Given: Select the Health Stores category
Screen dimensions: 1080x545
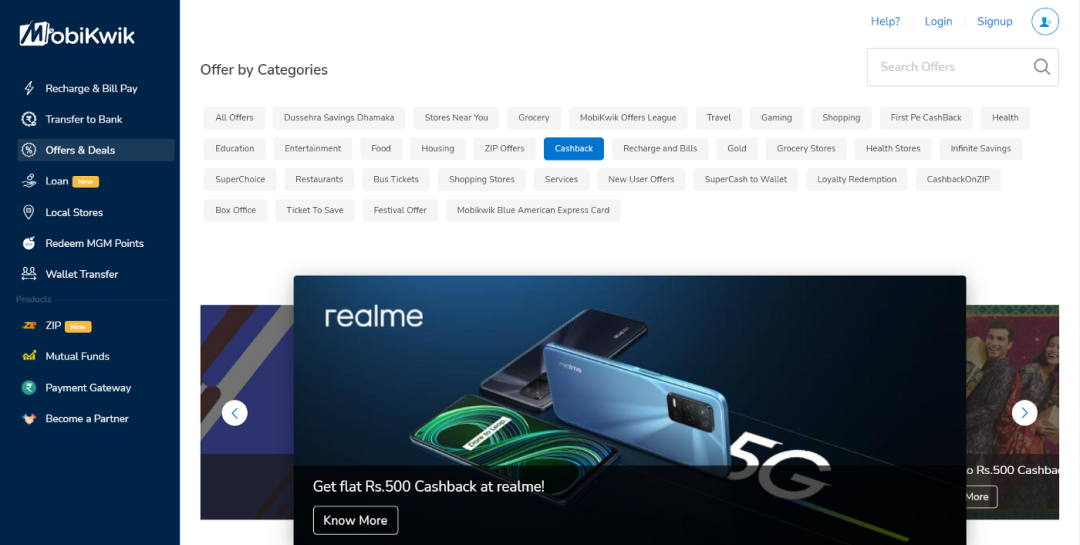Looking at the screenshot, I should [x=893, y=149].
